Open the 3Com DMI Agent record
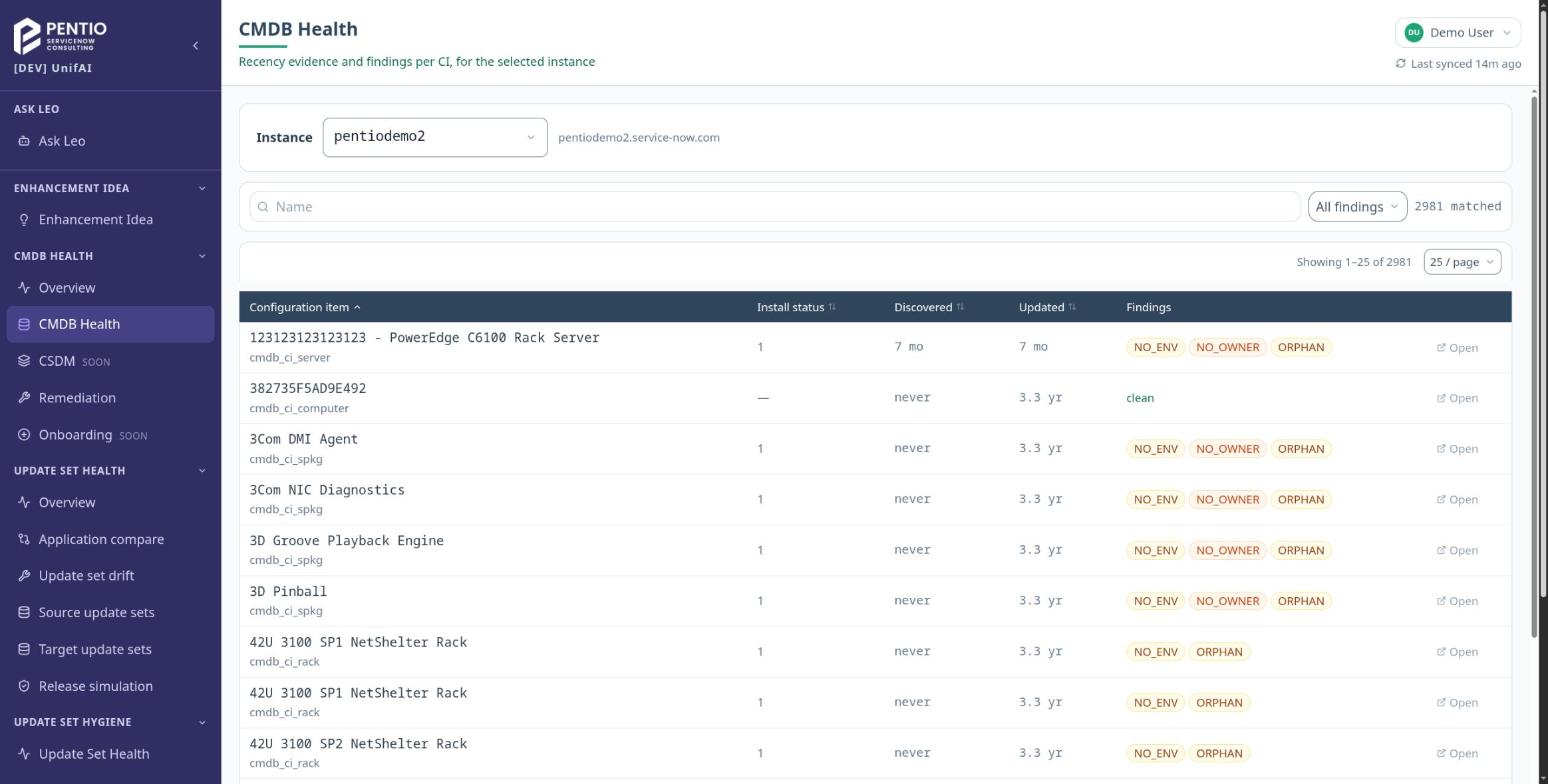This screenshot has width=1548, height=784. [1457, 449]
